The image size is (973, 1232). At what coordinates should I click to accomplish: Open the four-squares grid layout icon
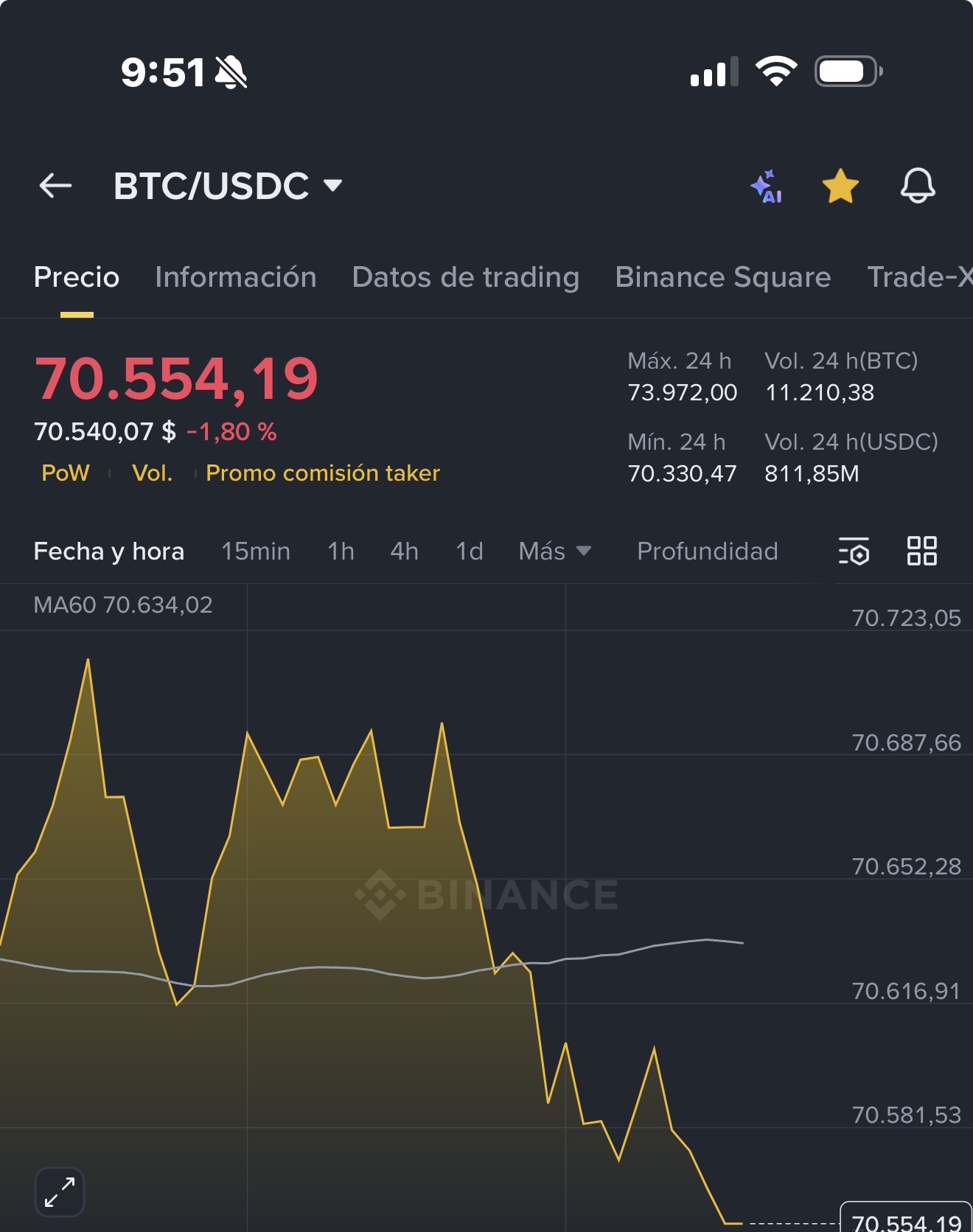(x=921, y=551)
